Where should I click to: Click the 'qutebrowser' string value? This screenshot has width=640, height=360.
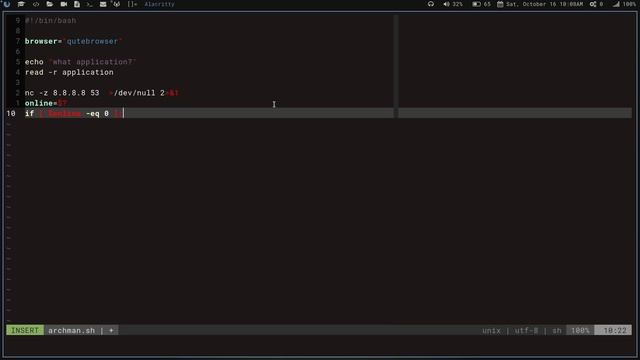(92, 41)
